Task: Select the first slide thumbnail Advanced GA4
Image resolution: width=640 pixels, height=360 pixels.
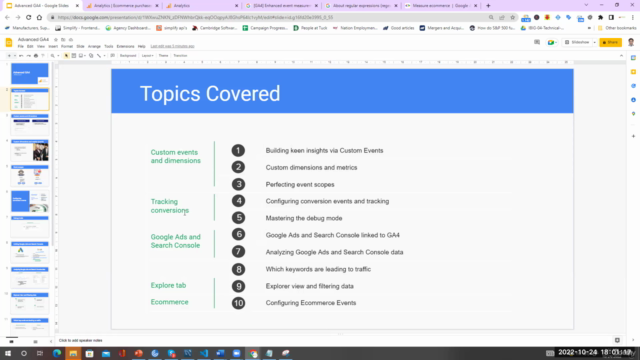Action: point(30,73)
